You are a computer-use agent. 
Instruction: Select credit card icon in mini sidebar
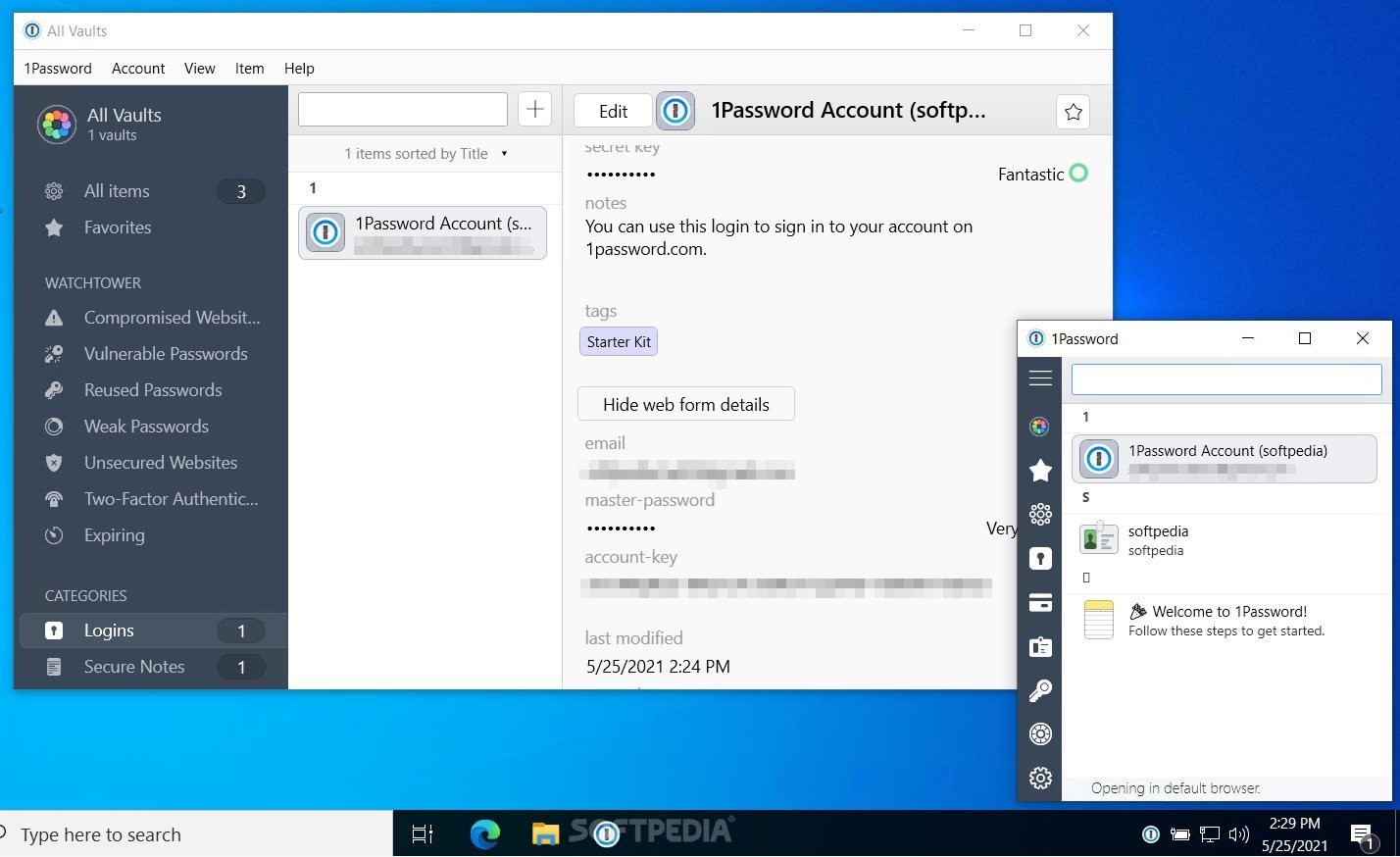tap(1040, 603)
